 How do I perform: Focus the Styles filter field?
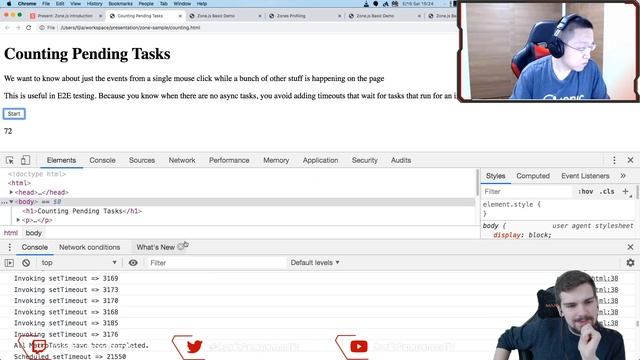[528, 191]
